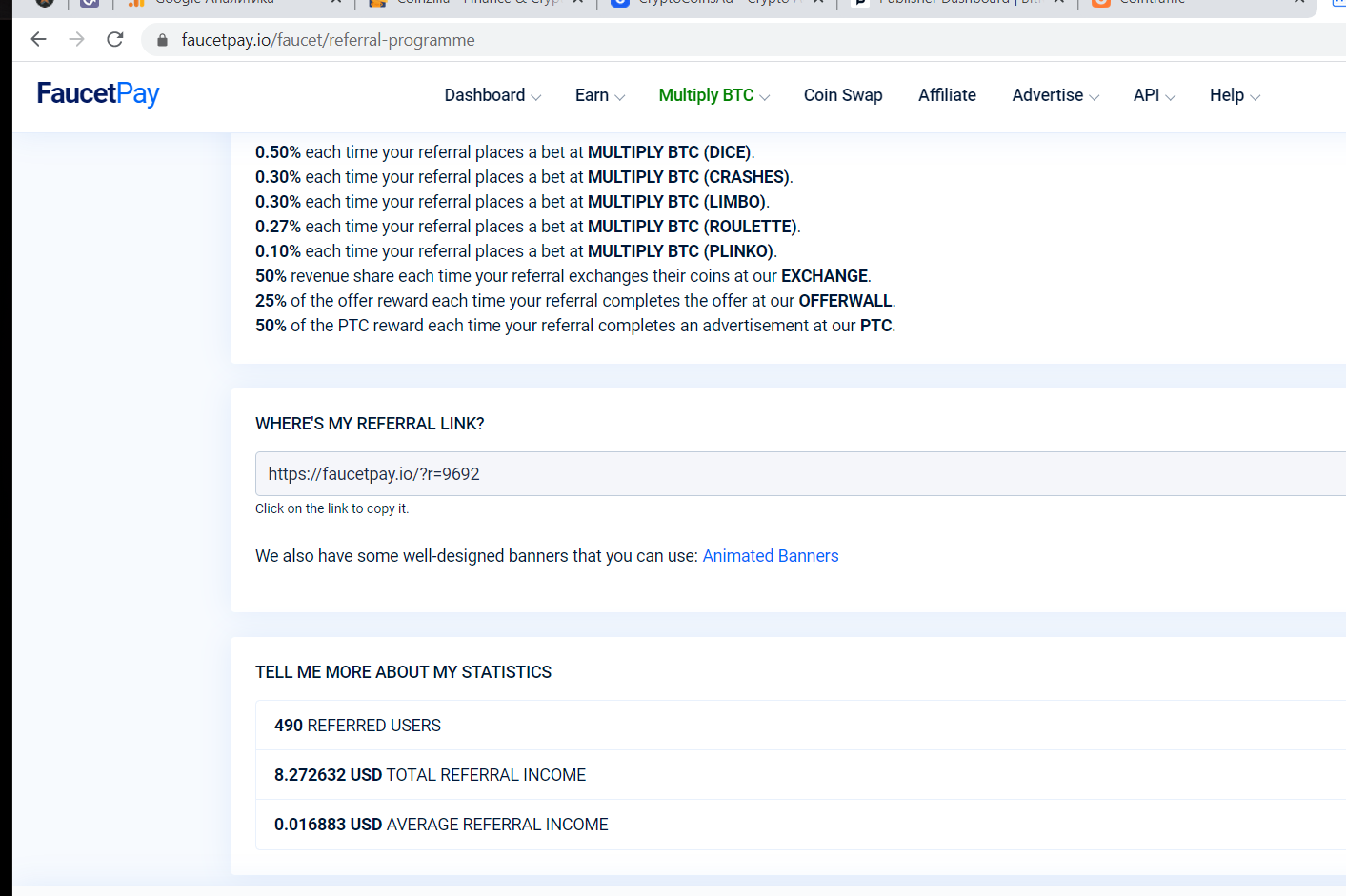Click 'TELL ME MORE ABOUT MY STATISTICS' heading
1346x896 pixels.
pos(403,672)
